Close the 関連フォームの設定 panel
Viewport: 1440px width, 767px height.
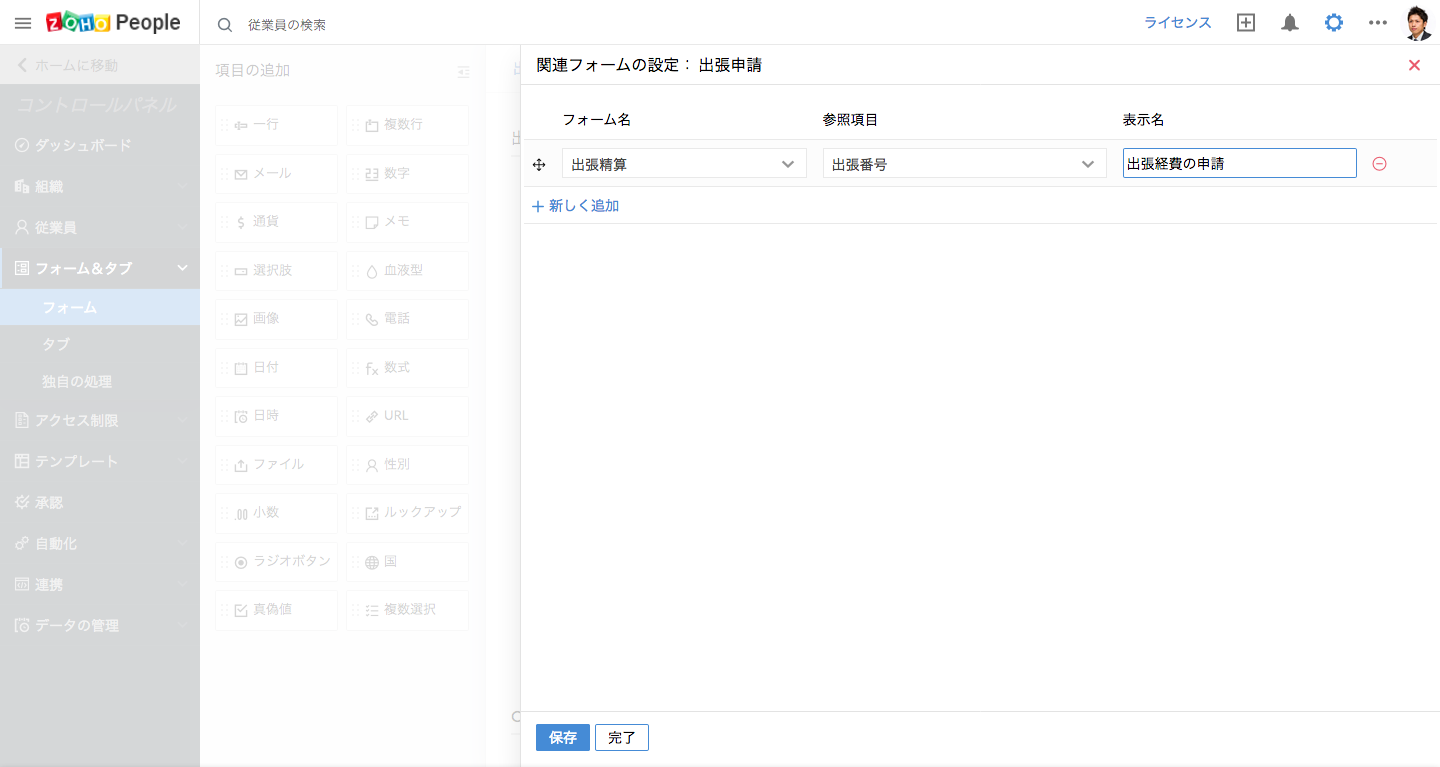click(x=1414, y=65)
